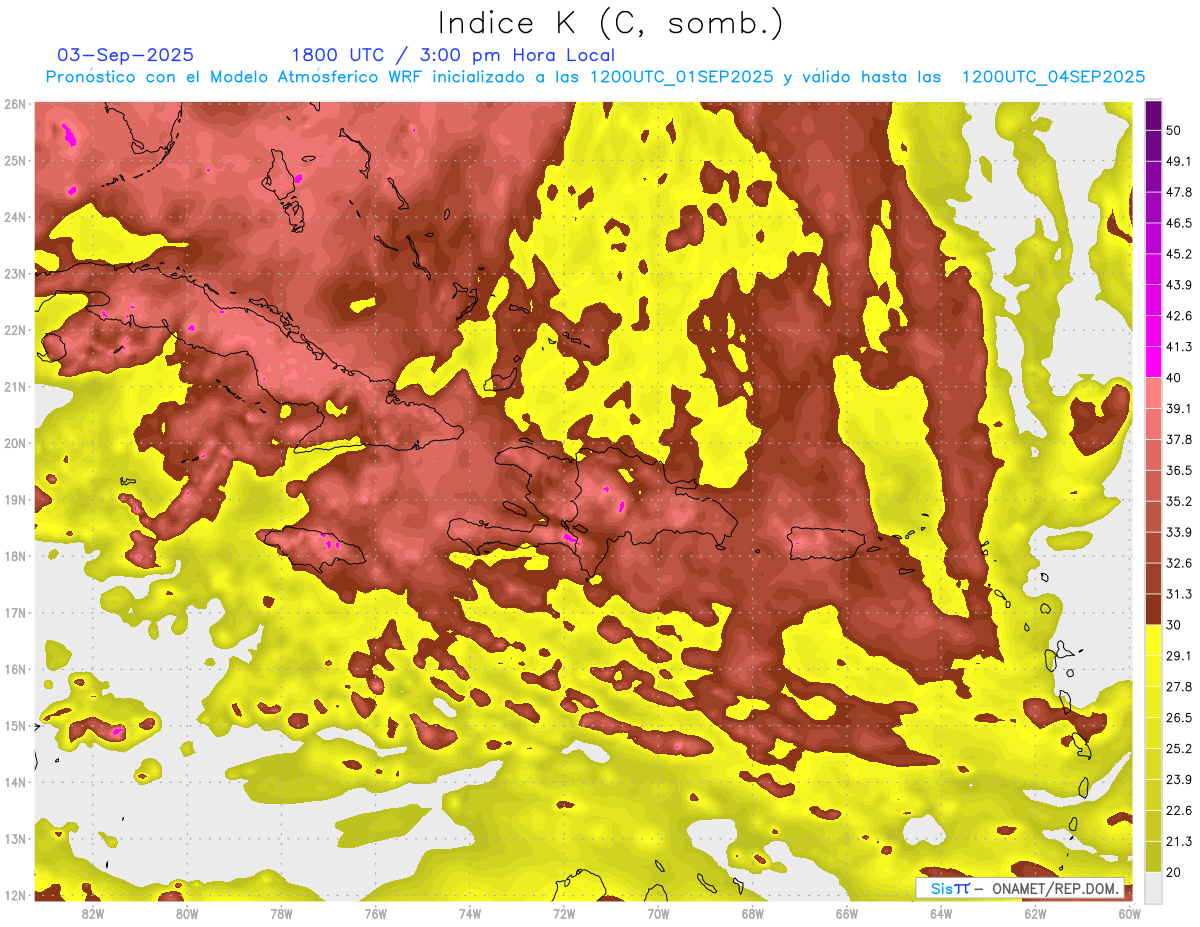Screen dimensions: 1200x927
Task: Click the "29.1" color scale value
Action: point(1179,655)
